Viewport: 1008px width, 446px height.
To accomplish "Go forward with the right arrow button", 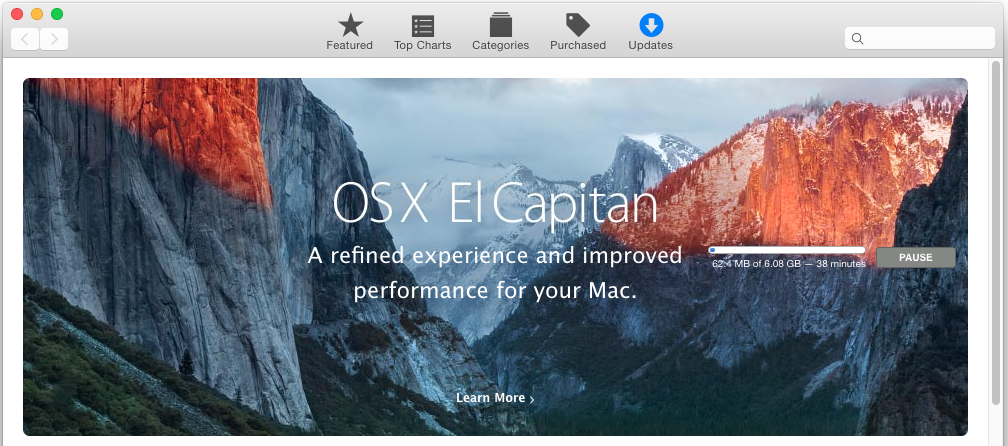I will [x=54, y=39].
